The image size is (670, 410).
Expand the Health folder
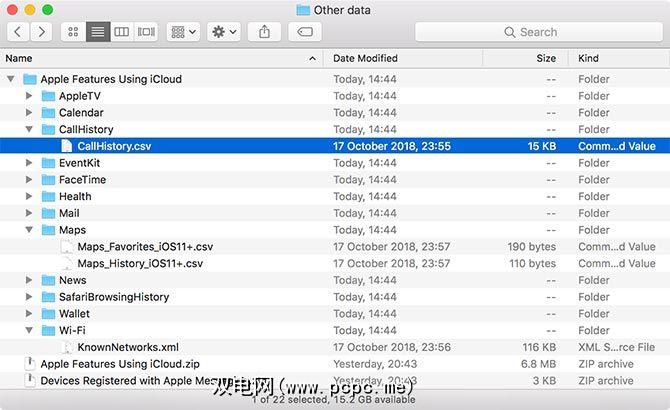(x=29, y=196)
